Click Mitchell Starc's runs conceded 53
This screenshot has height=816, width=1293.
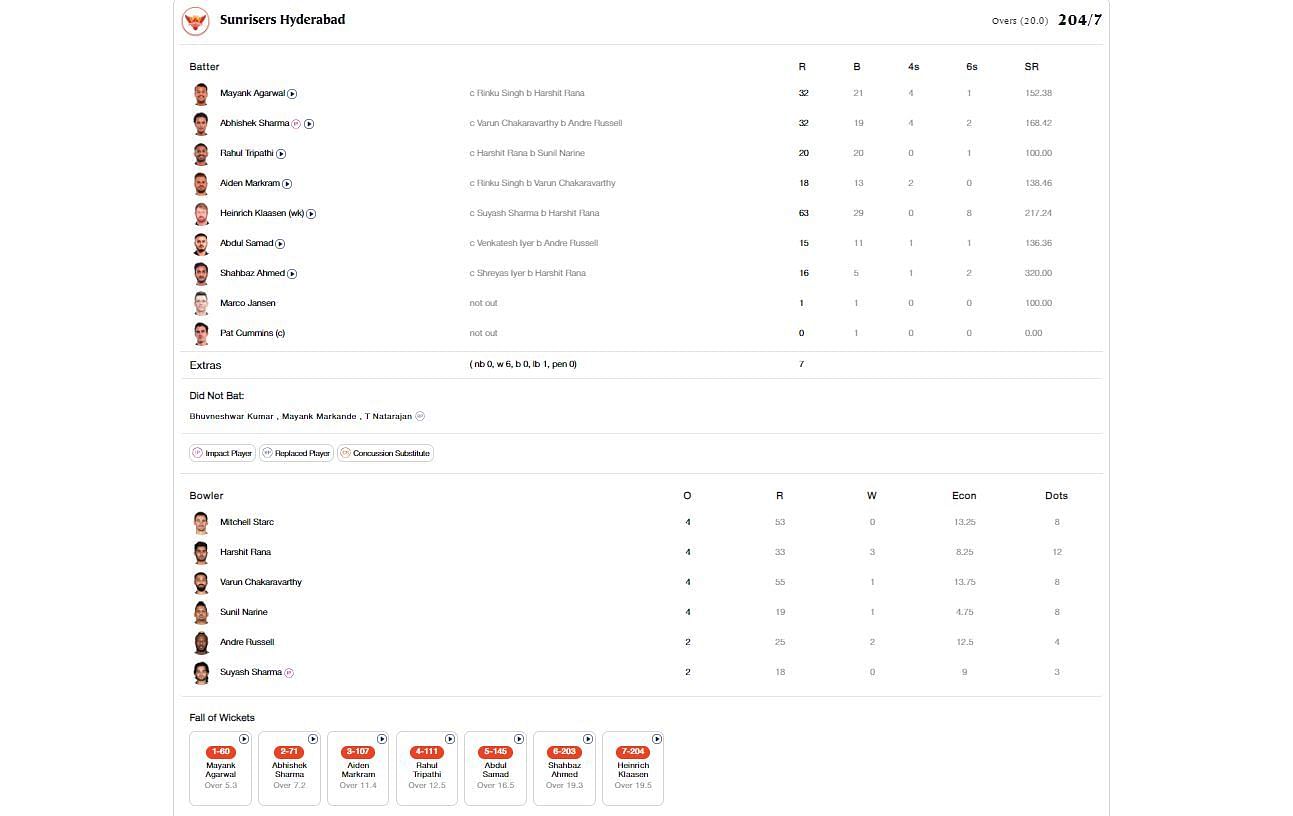click(780, 522)
